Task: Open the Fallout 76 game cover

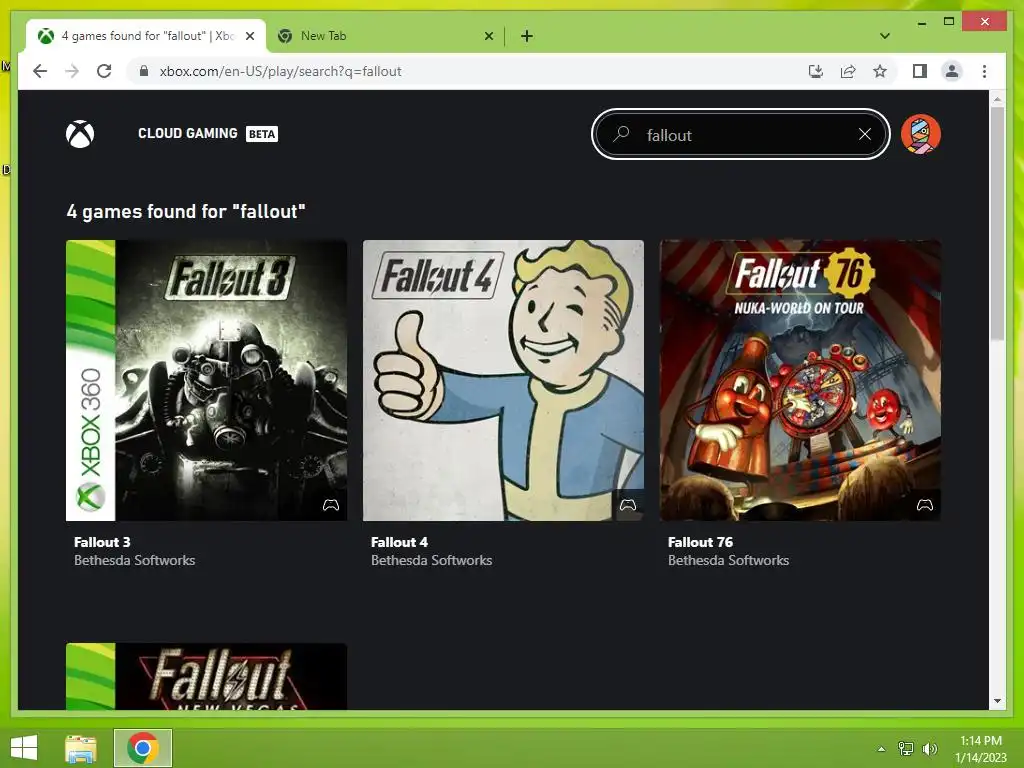Action: [801, 380]
